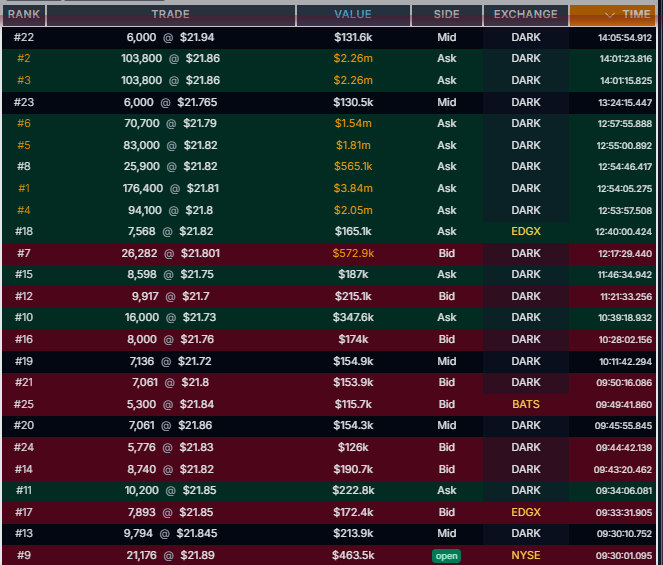Click the Mid side in row #23

coord(447,102)
